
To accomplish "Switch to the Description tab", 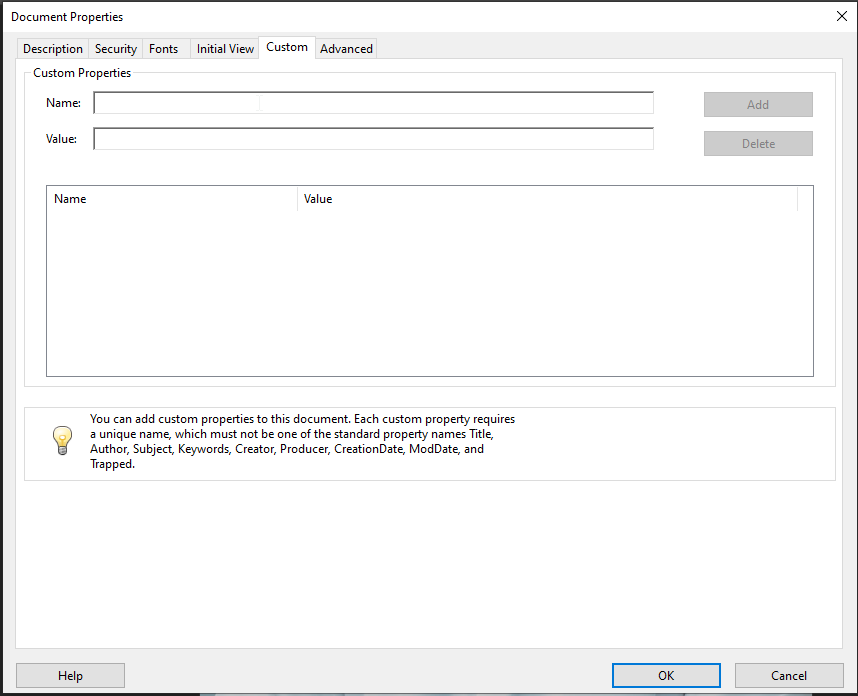I will (x=53, y=49).
